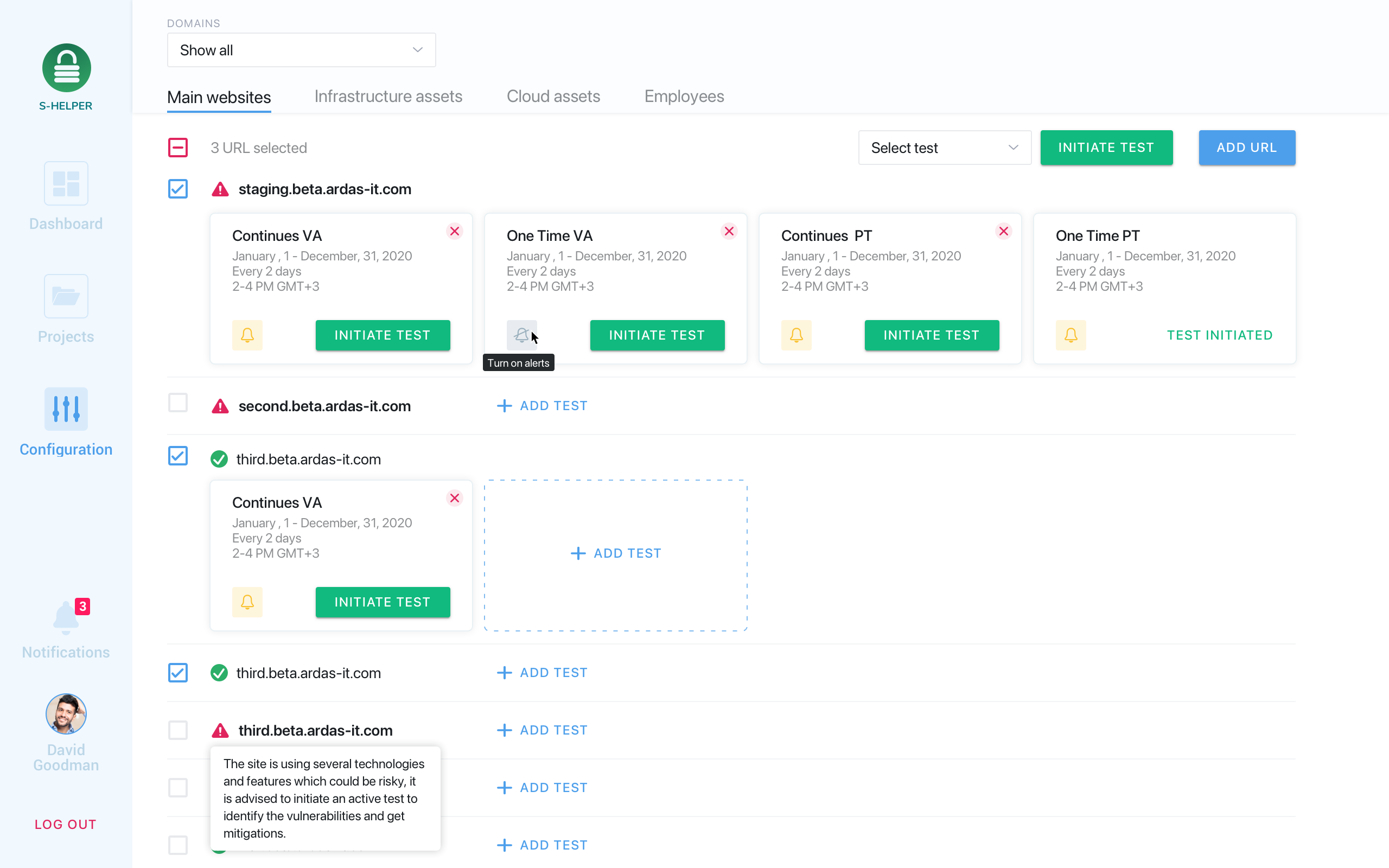
Task: Click green checkmark icon for third.beta.ardas-it.com
Action: point(220,459)
